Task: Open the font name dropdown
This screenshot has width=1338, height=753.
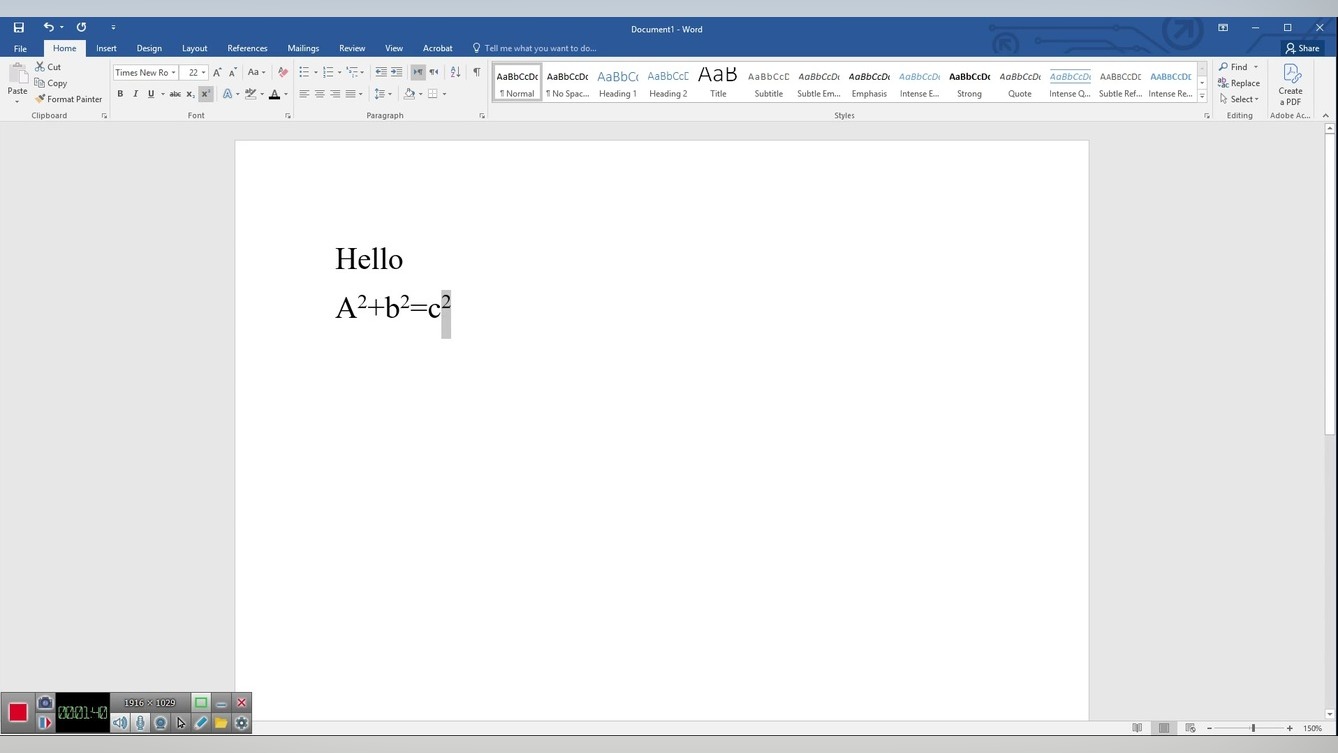Action: point(174,73)
